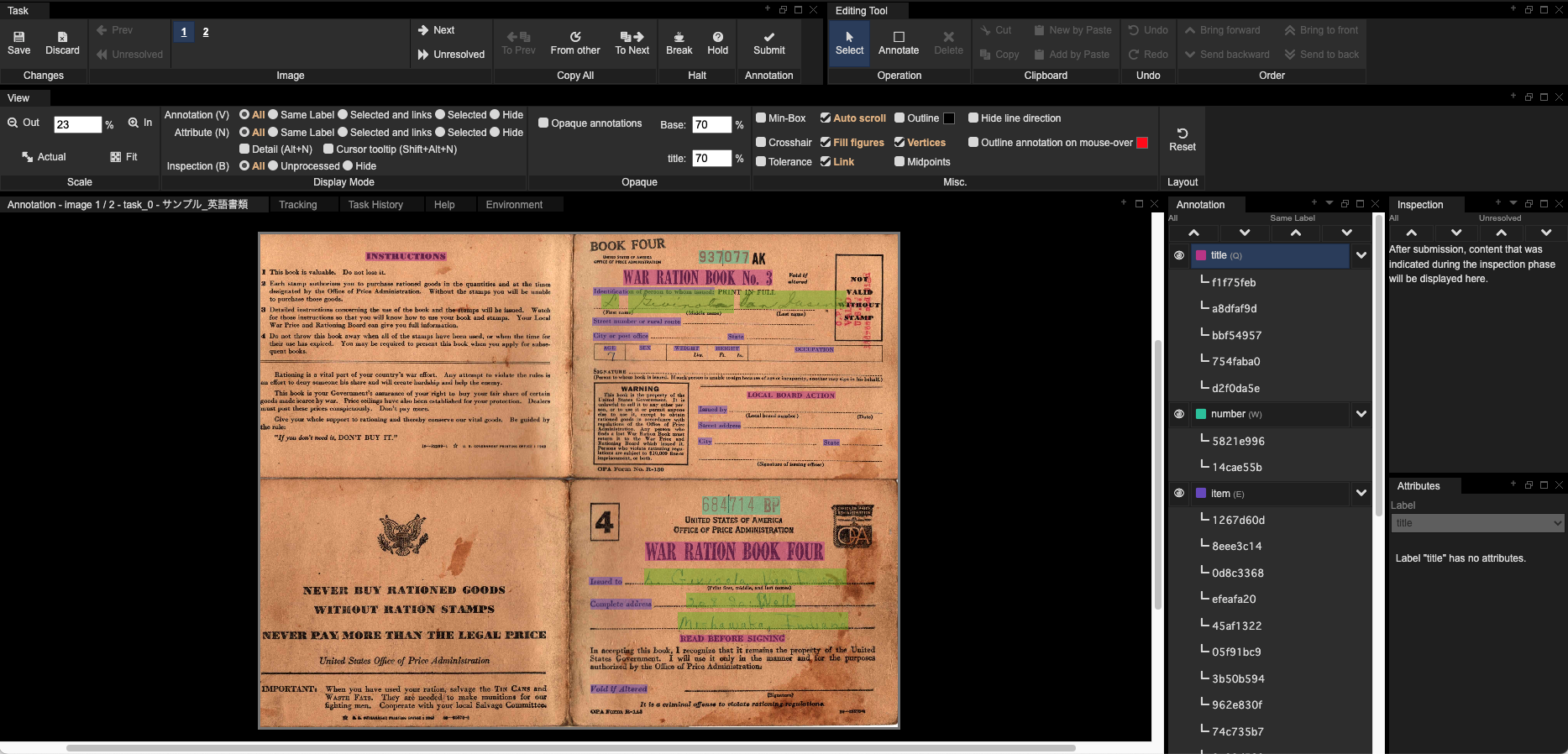1568x754 pixels.
Task: Click the Send to back icon
Action: point(1290,55)
